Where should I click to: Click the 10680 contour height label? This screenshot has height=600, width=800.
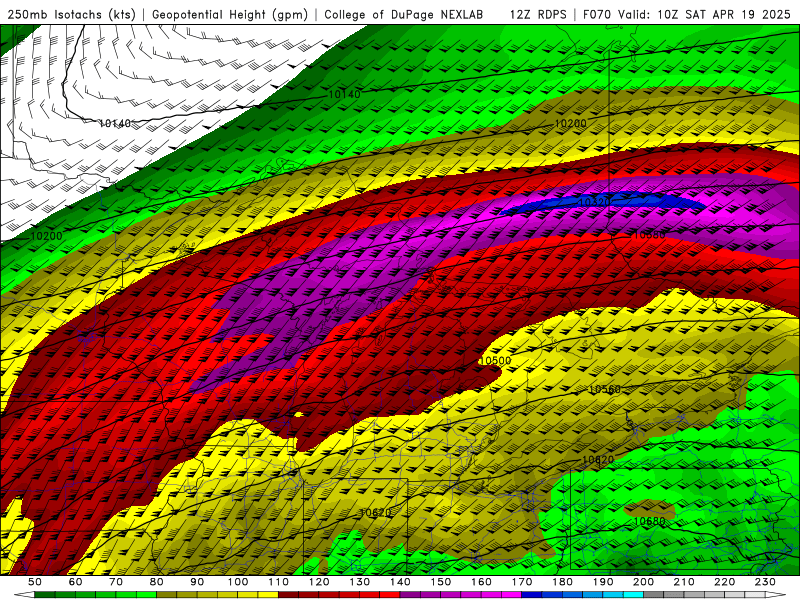(649, 521)
